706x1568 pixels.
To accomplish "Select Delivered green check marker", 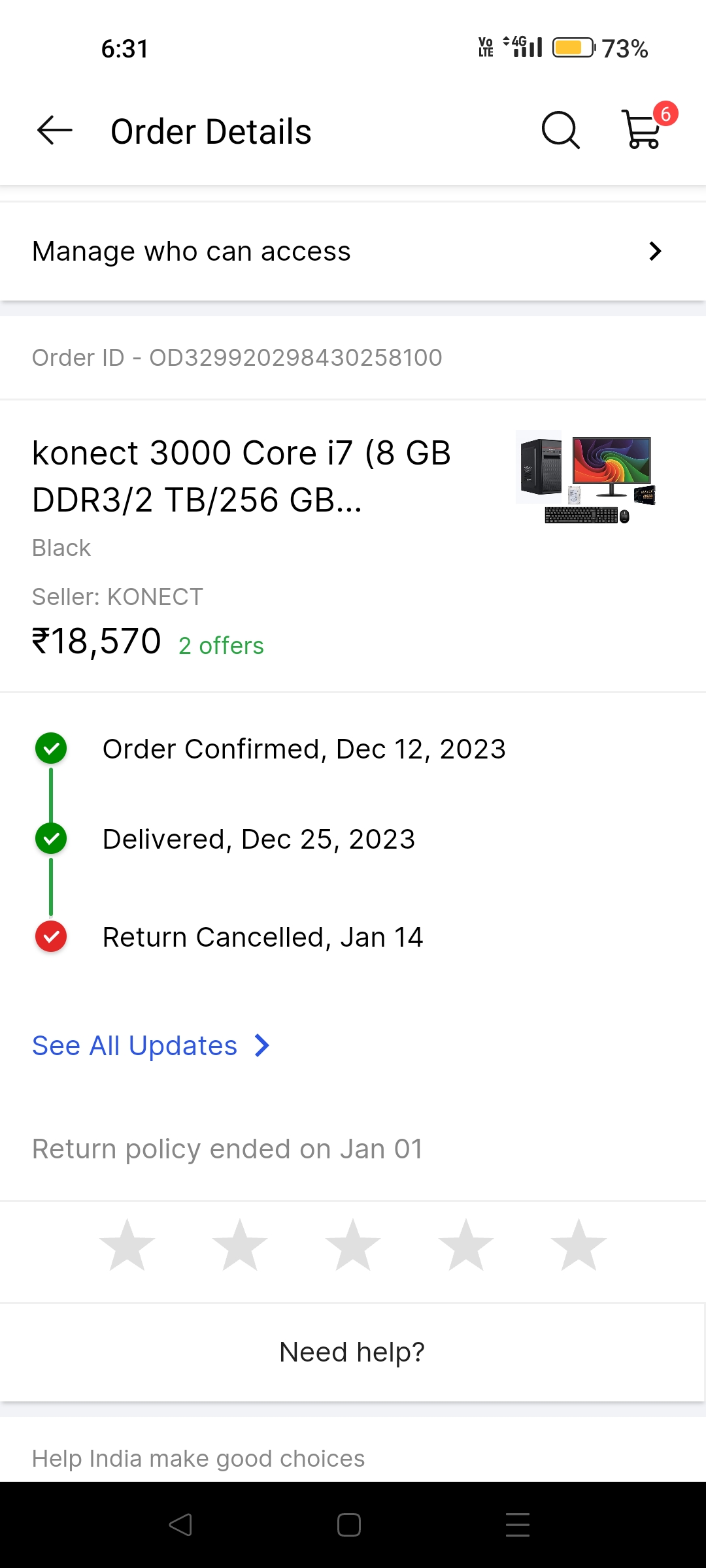I will click(51, 839).
